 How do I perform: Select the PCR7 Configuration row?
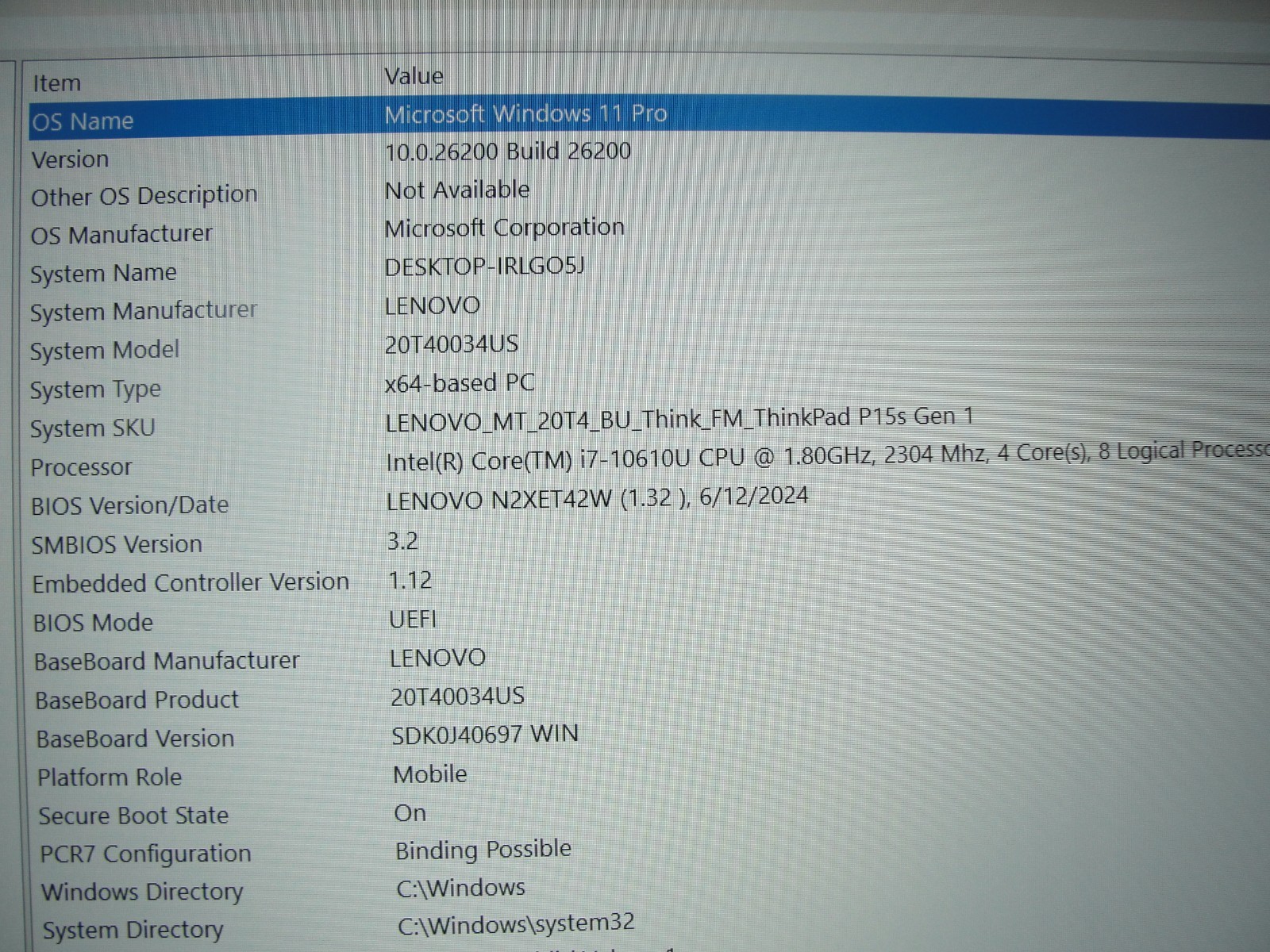point(145,854)
